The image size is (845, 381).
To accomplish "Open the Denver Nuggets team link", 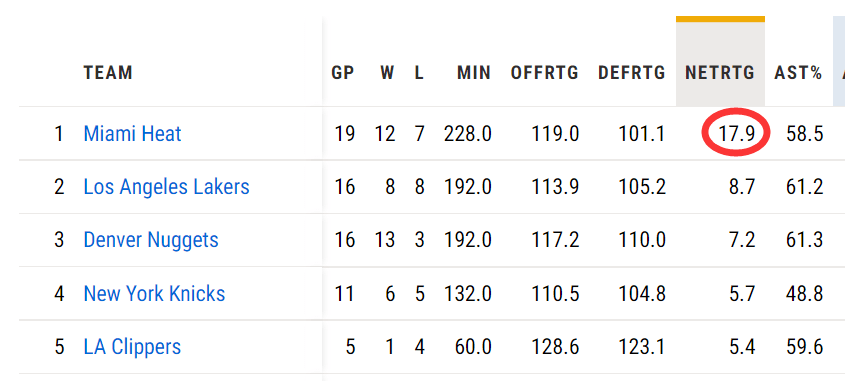I will click(x=151, y=240).
